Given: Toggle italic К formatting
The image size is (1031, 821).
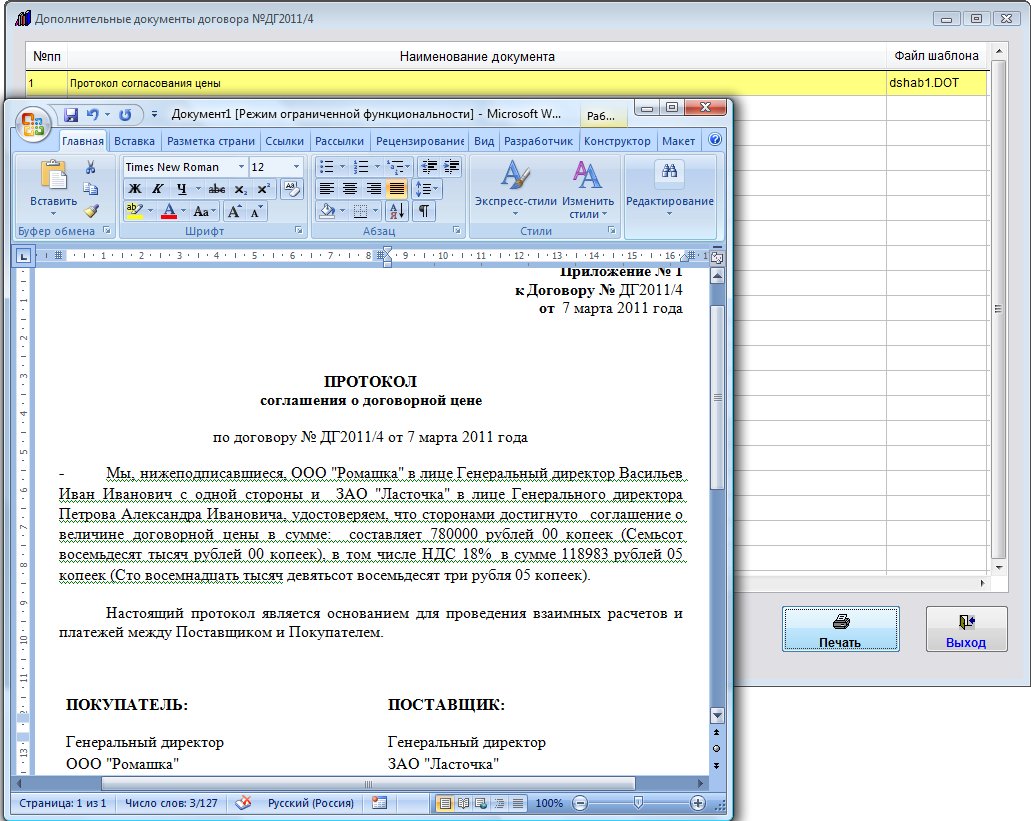Looking at the screenshot, I should (158, 189).
